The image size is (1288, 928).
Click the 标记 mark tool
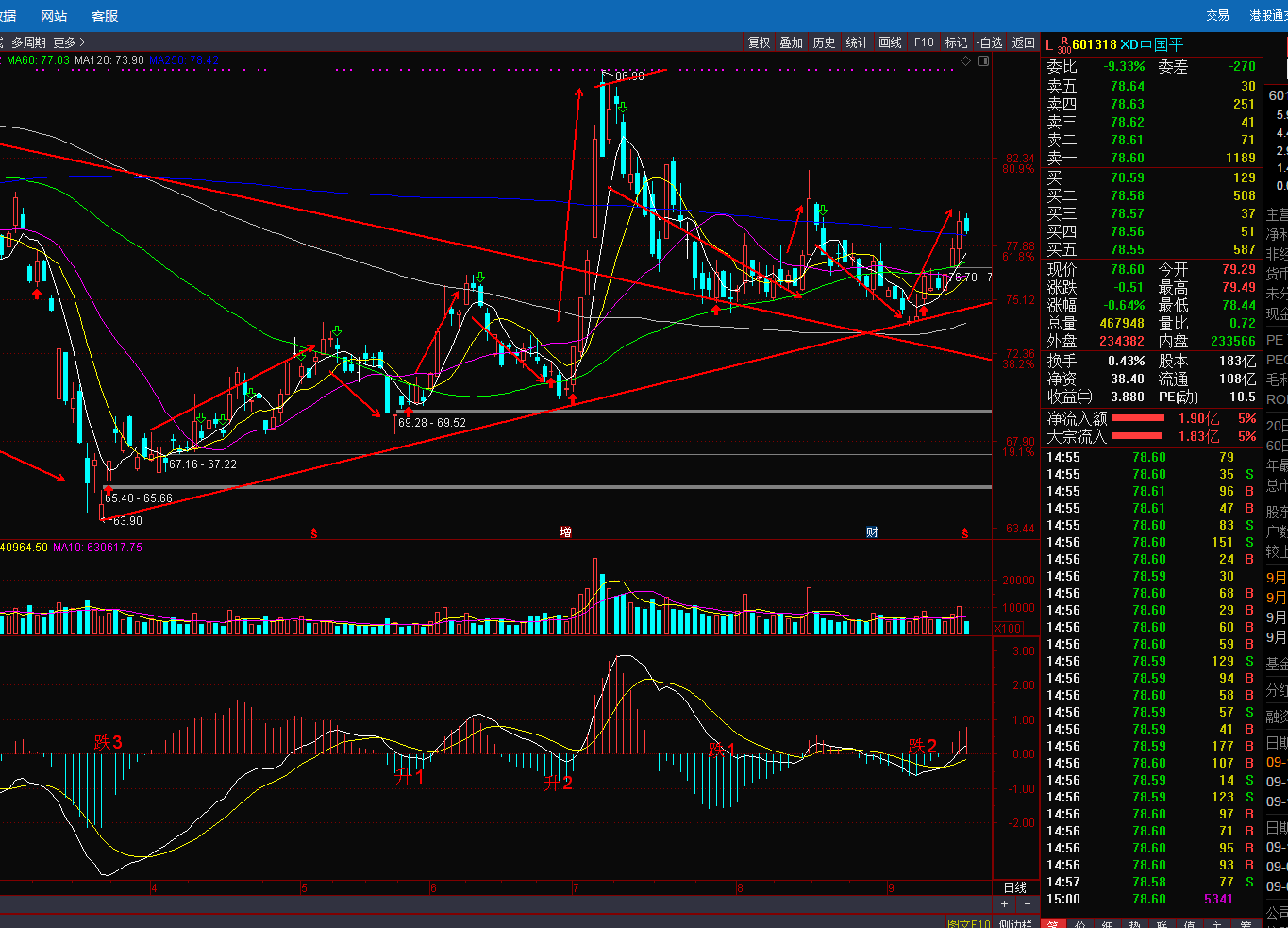coord(956,42)
